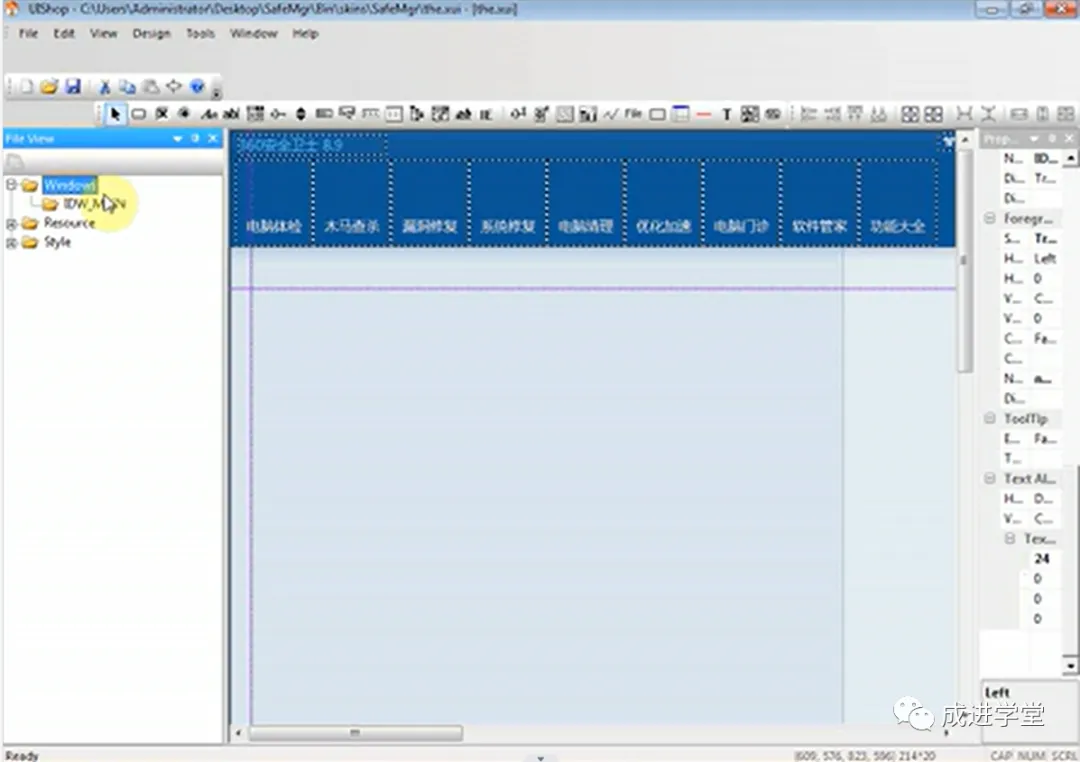
Task: Collapse the Windows tree node
Action: point(11,185)
